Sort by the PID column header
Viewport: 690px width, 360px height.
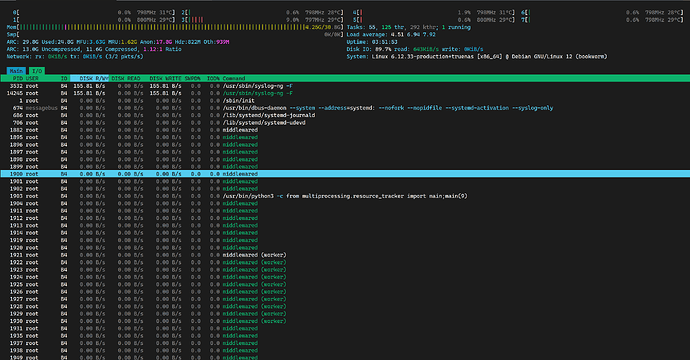[18, 78]
